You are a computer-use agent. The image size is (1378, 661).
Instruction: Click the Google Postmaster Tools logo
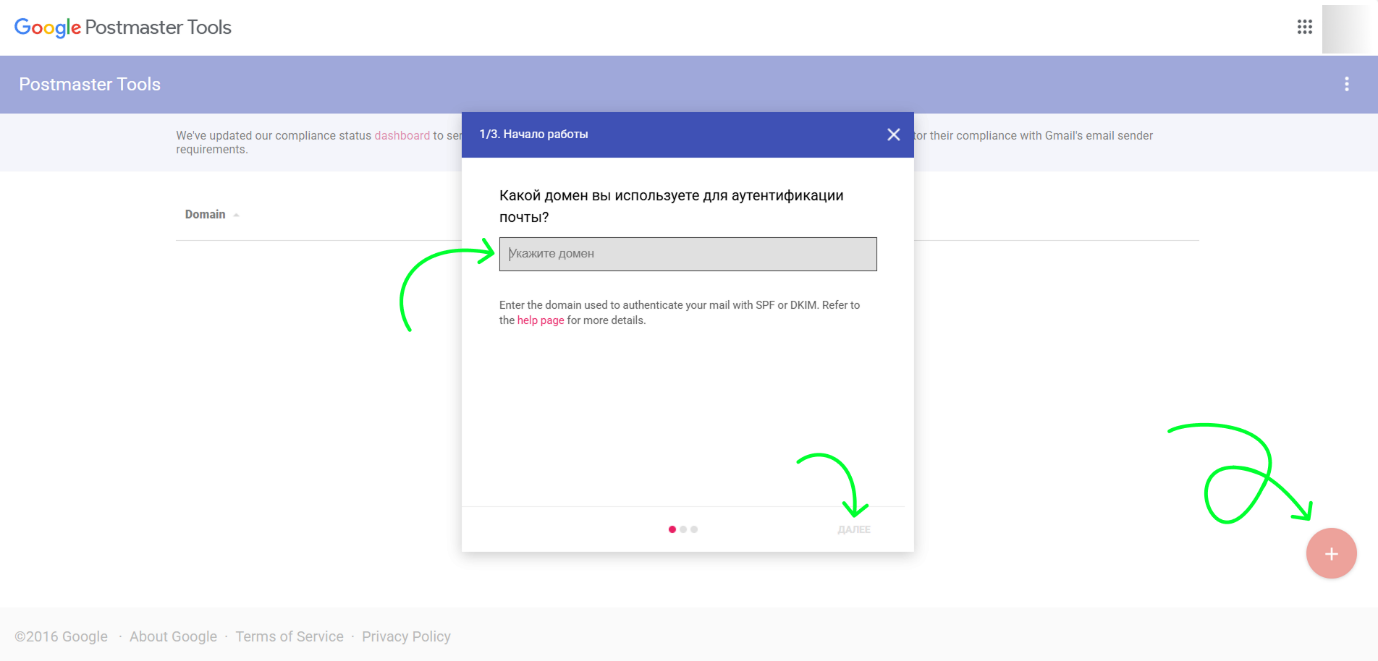(123, 28)
